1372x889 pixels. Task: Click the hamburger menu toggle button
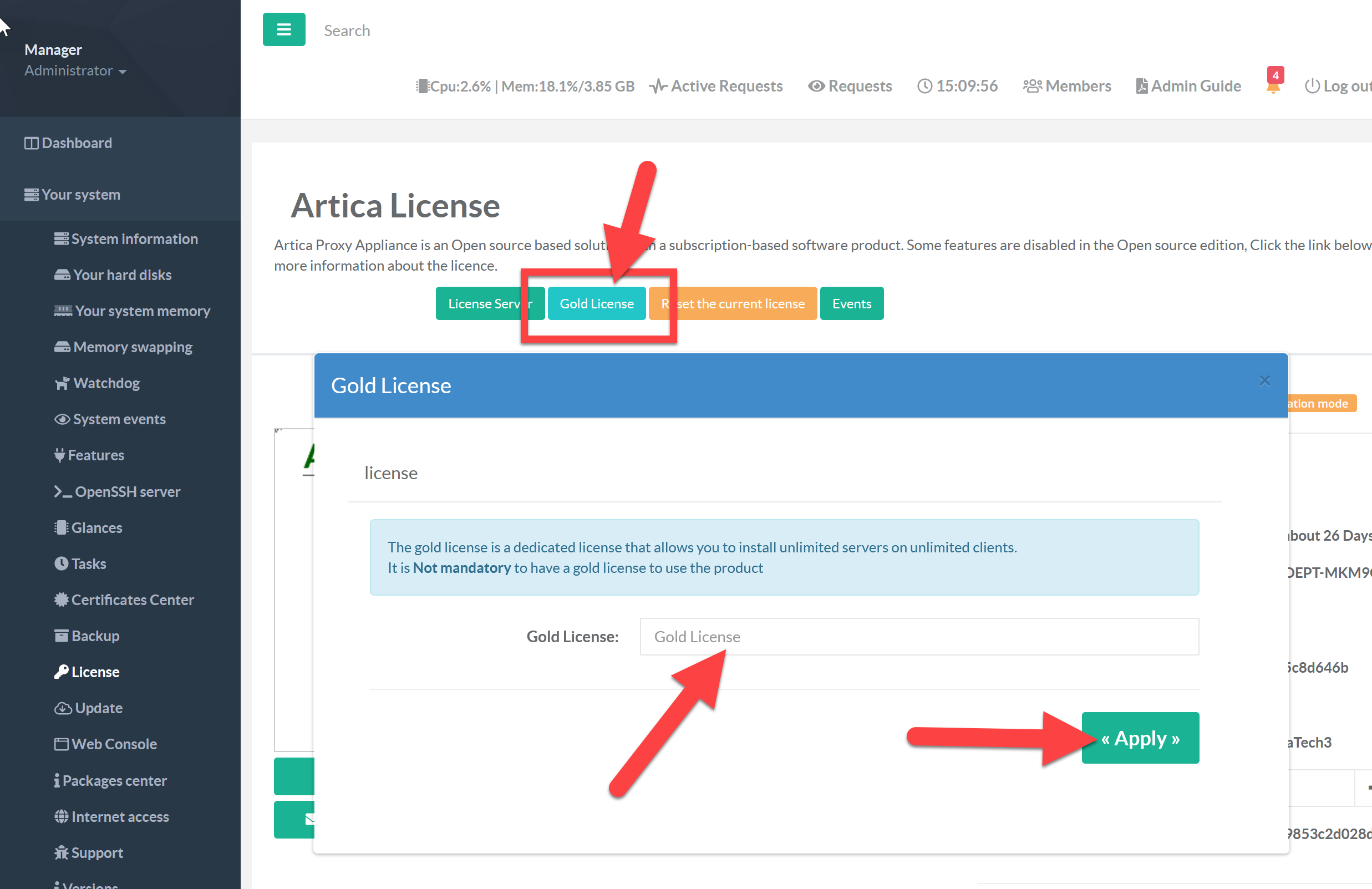tap(283, 29)
